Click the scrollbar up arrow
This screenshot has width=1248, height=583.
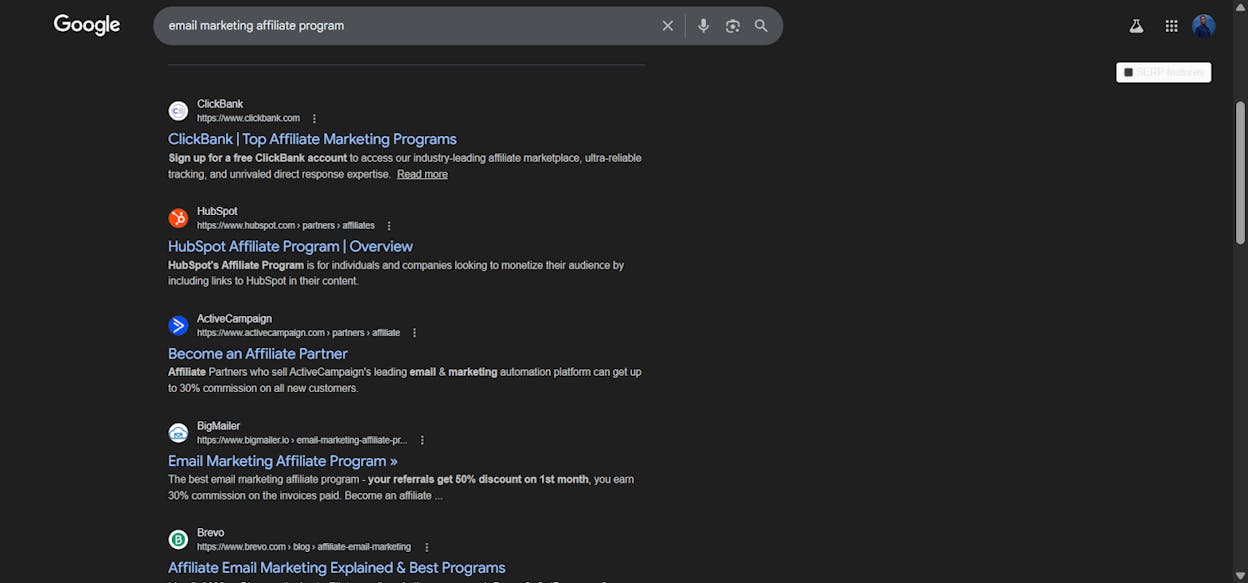(1241, 6)
